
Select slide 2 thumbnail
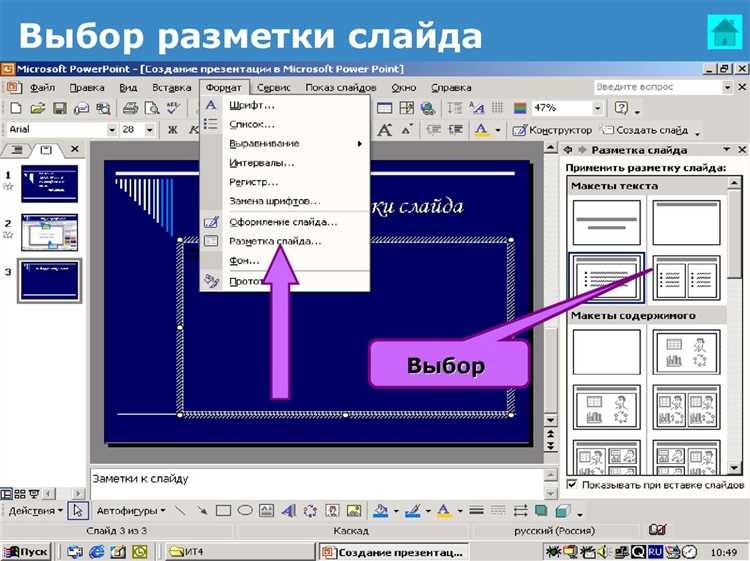[x=49, y=232]
